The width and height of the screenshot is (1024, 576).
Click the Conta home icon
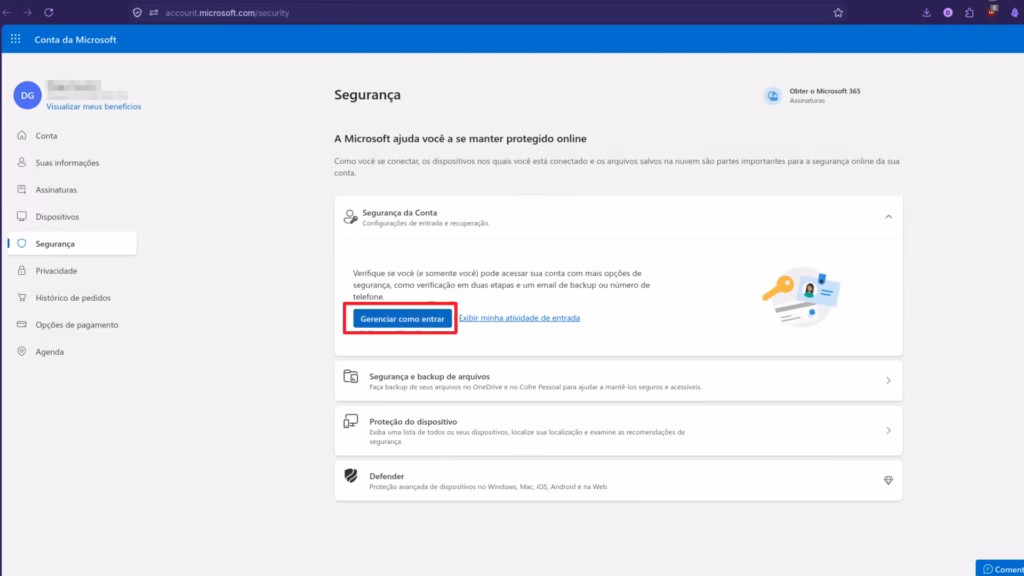click(22, 135)
